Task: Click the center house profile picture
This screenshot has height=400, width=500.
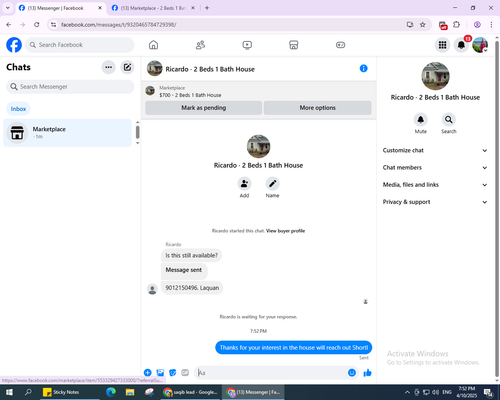Action: [x=258, y=146]
